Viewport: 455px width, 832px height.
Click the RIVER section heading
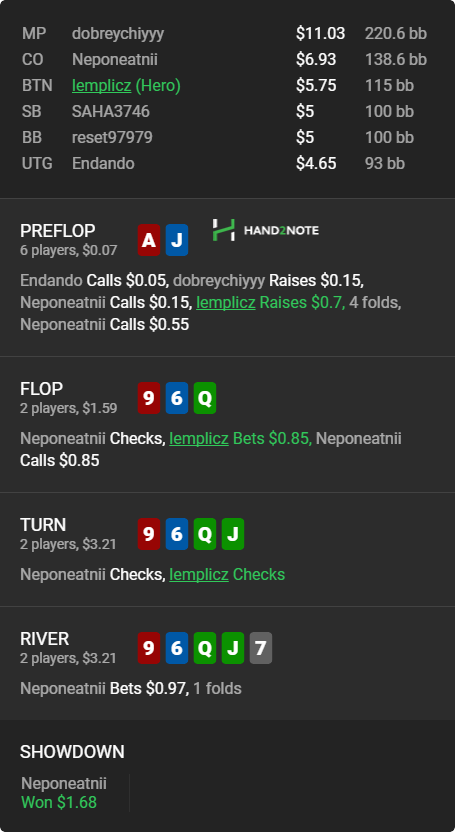45,639
